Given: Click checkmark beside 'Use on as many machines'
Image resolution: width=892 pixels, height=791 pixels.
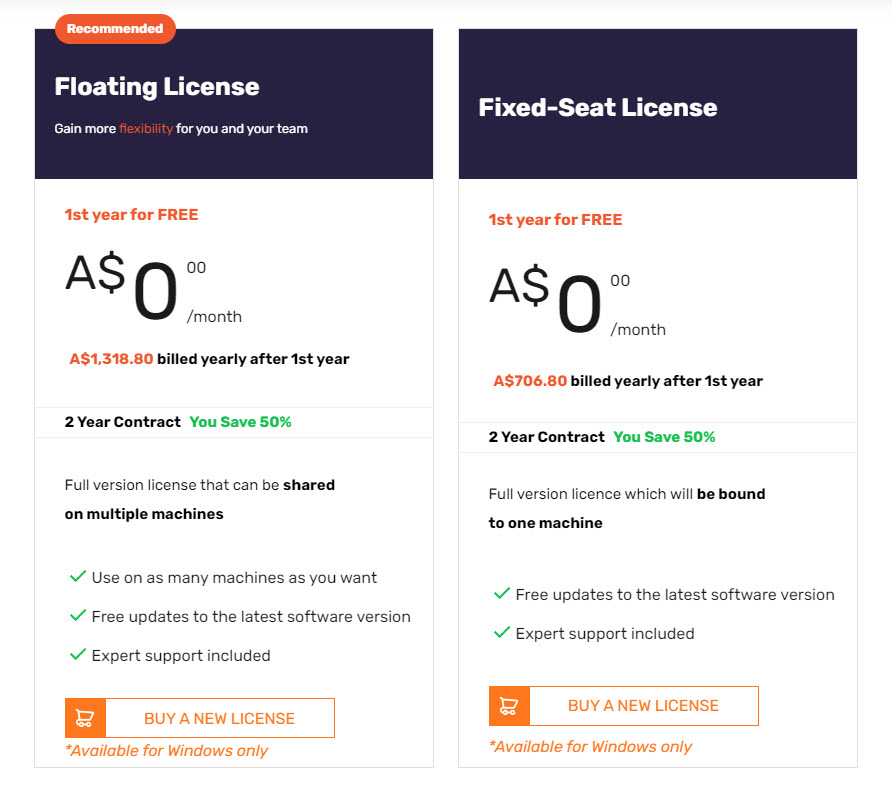Looking at the screenshot, I should tap(78, 576).
